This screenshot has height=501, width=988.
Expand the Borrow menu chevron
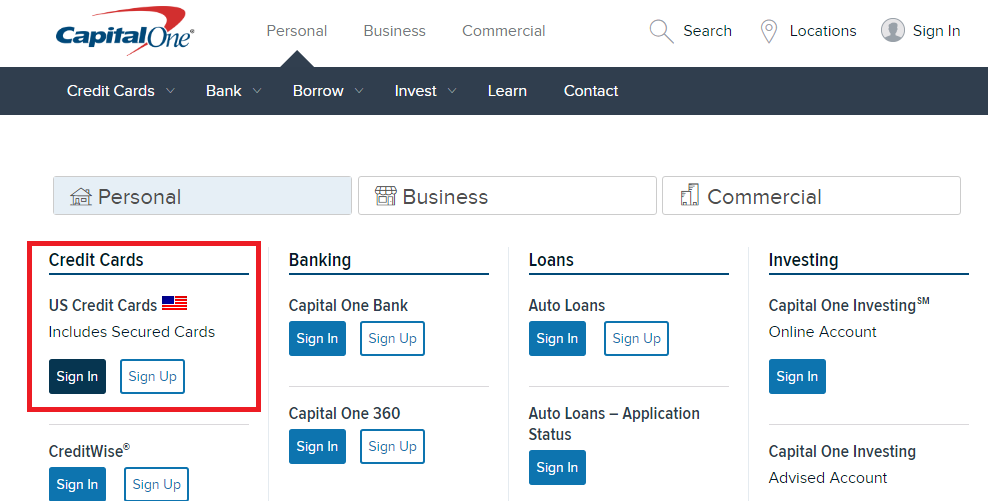click(x=359, y=91)
